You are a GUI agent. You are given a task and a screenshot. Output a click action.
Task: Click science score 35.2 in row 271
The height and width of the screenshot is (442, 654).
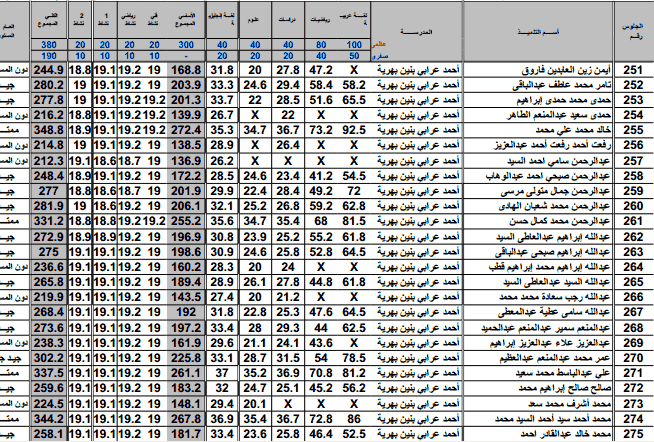(x=255, y=373)
